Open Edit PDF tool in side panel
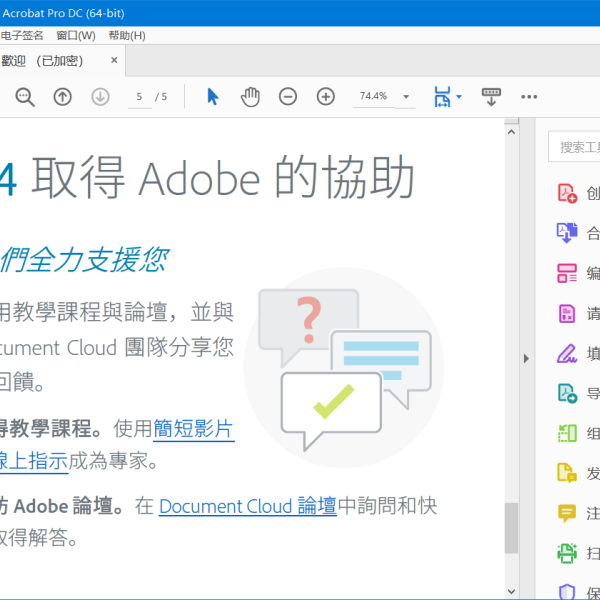The image size is (600, 600). (x=567, y=273)
